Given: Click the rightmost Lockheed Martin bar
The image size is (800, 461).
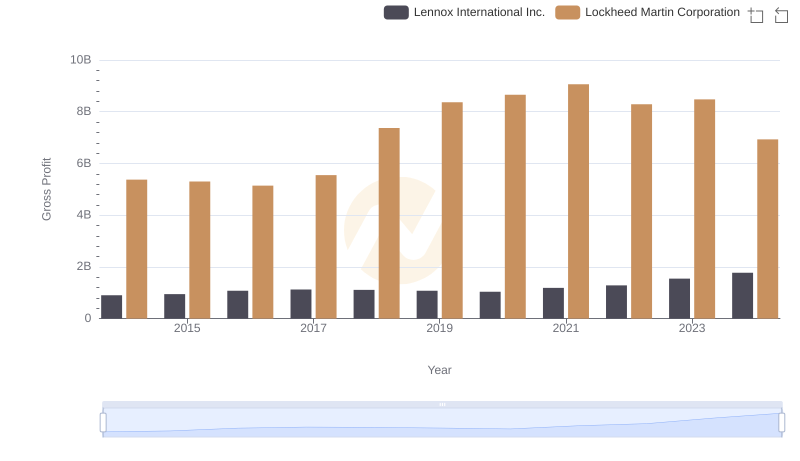Looking at the screenshot, I should click(768, 229).
